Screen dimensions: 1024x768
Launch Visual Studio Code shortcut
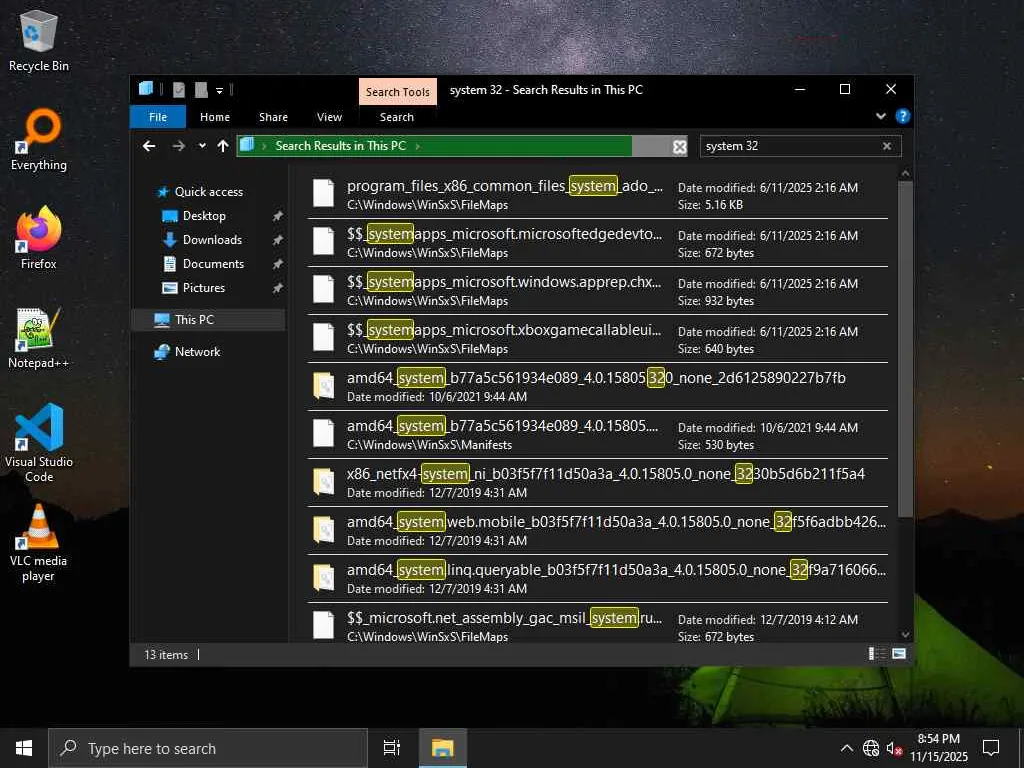tap(39, 443)
